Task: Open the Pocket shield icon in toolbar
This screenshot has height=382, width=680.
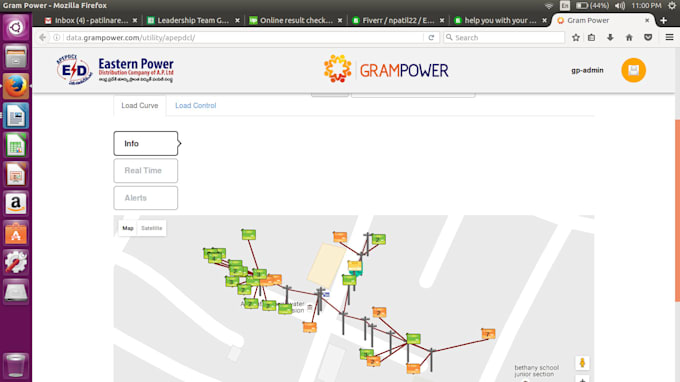Action: point(648,38)
